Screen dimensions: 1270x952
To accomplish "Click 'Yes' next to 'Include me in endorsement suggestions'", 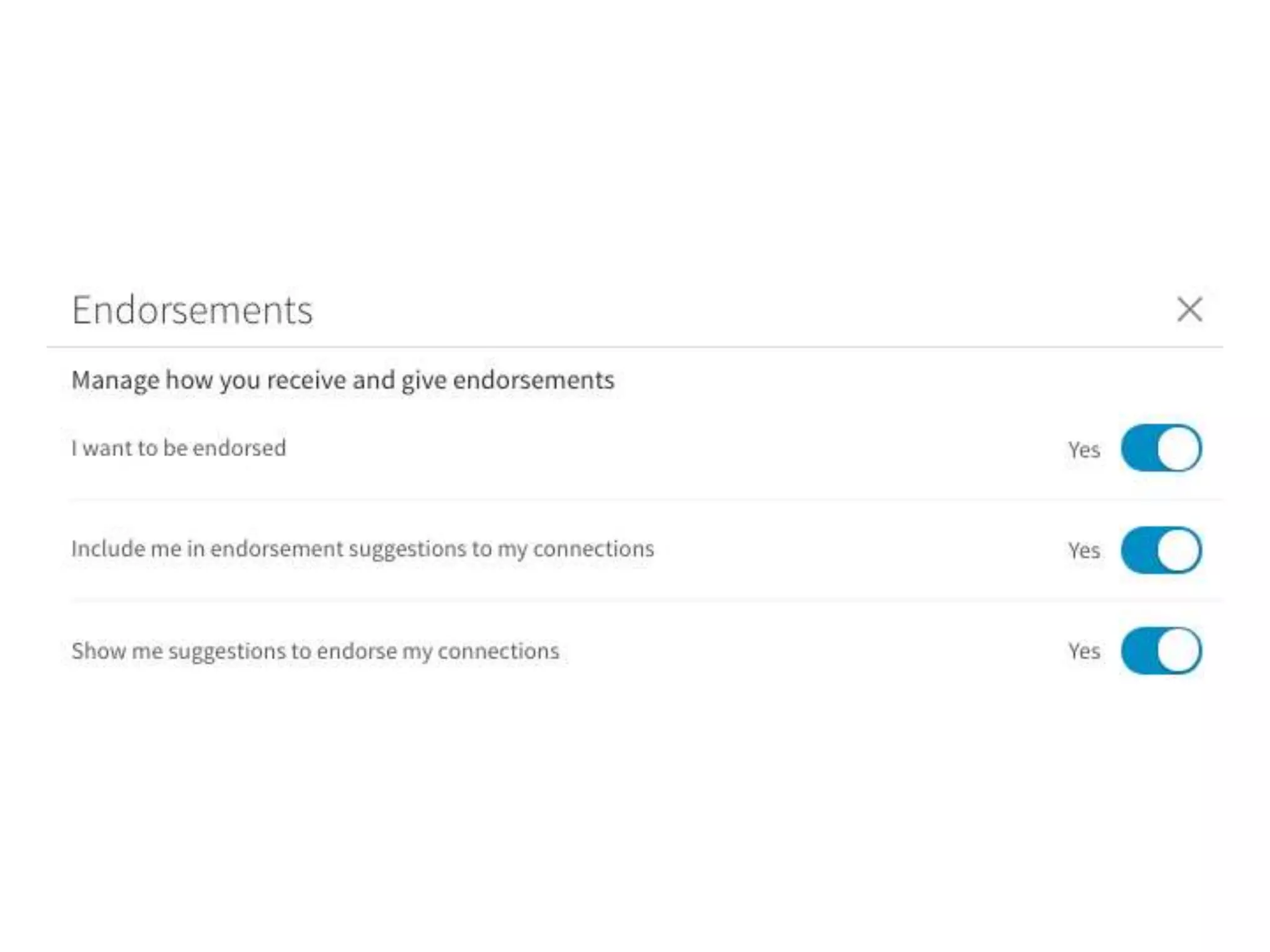I will coord(1084,550).
